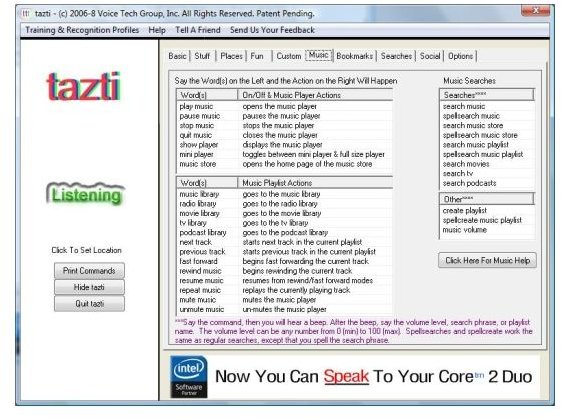Switch to the Stuff tab
562x418 pixels.
pos(202,56)
